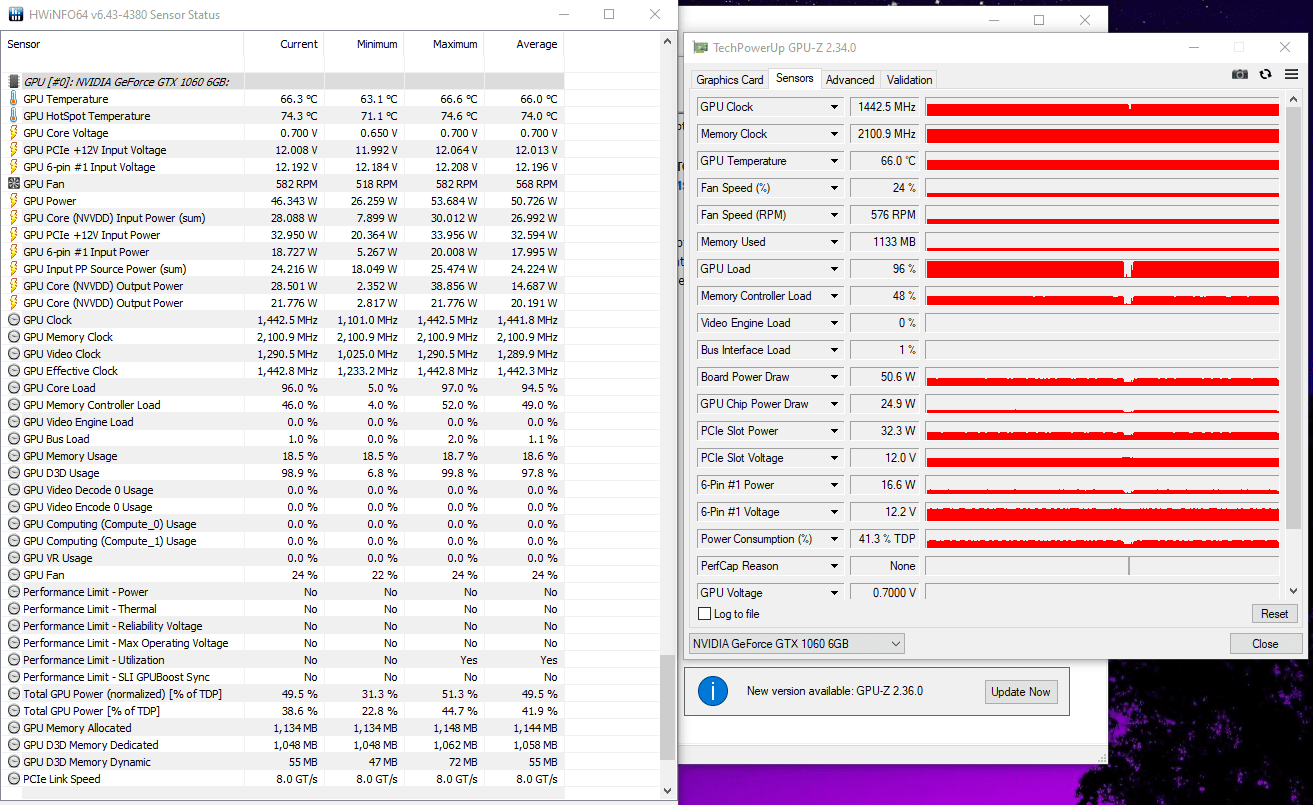
Task: Click the Performance Limit - Thermal circle icon
Action: 14,609
